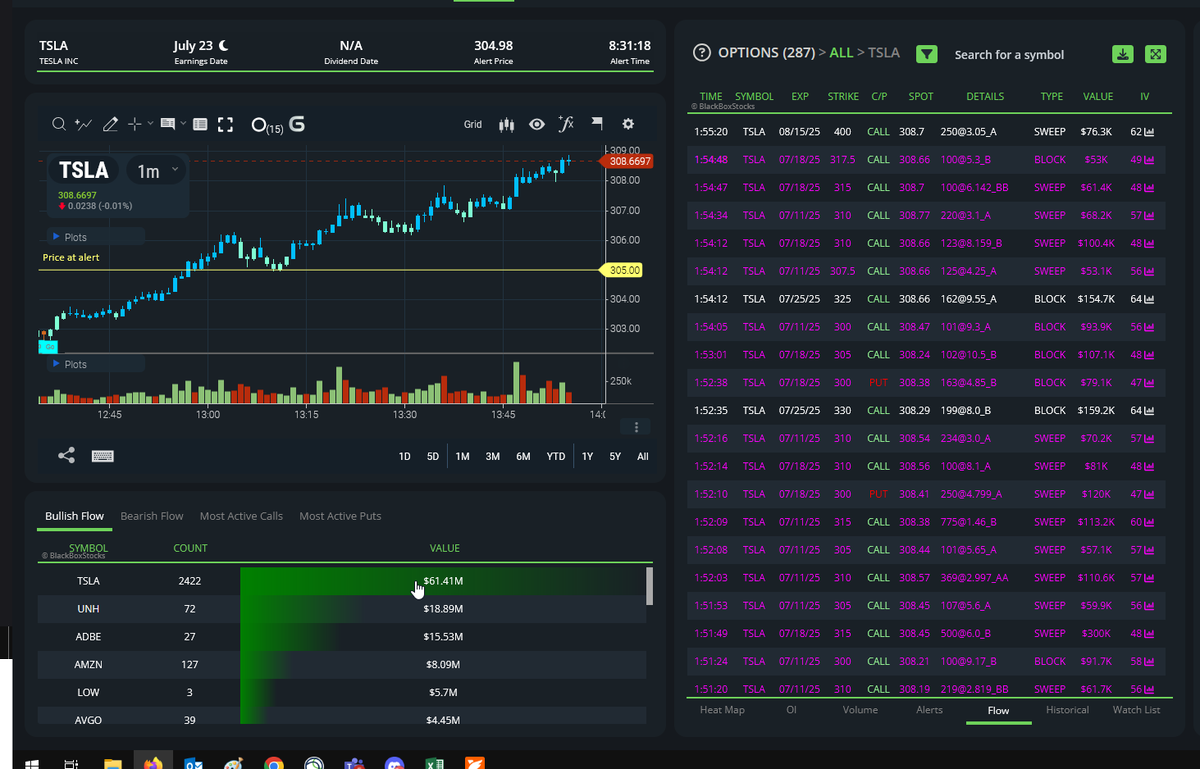Open Most Active Puts tab

click(x=340, y=516)
